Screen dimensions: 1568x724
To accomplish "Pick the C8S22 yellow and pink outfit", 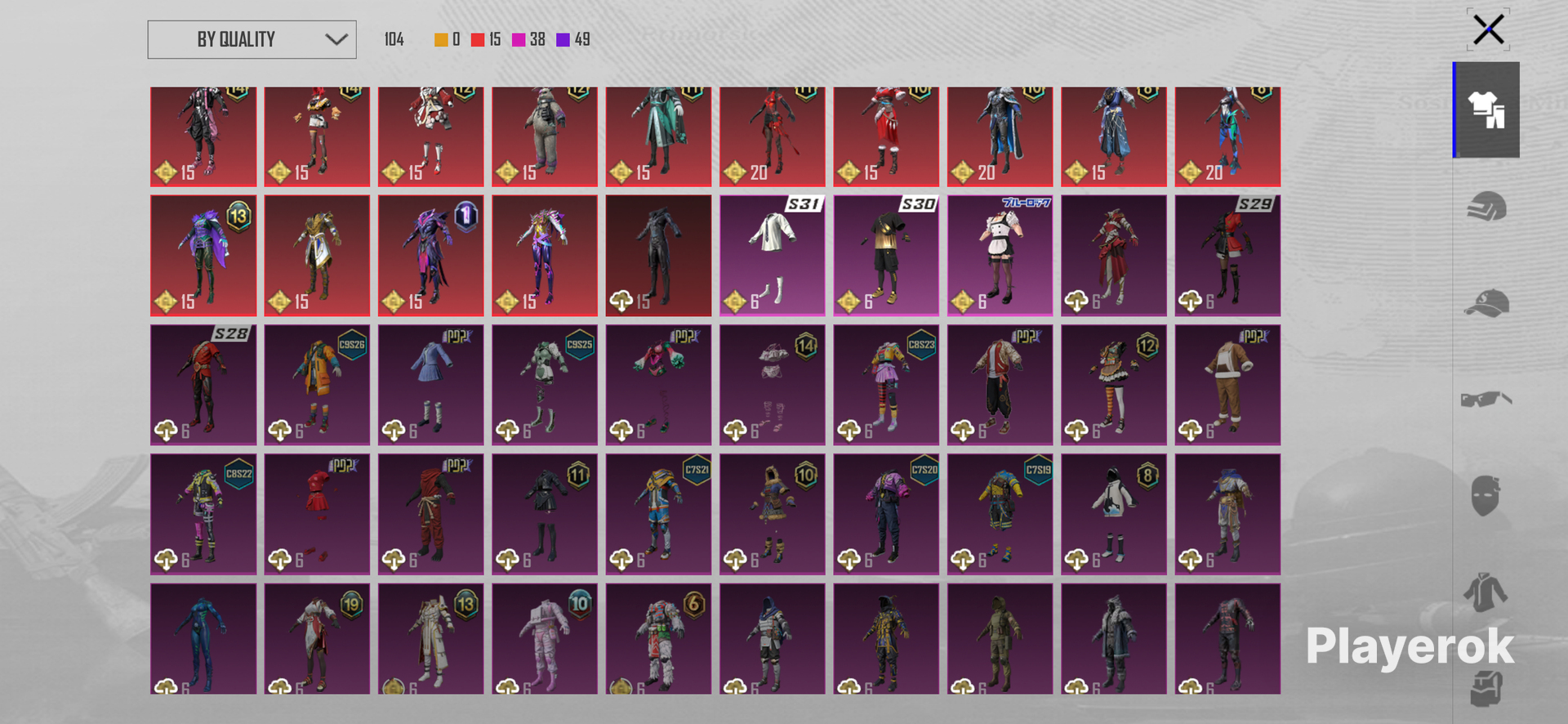I will click(x=203, y=514).
